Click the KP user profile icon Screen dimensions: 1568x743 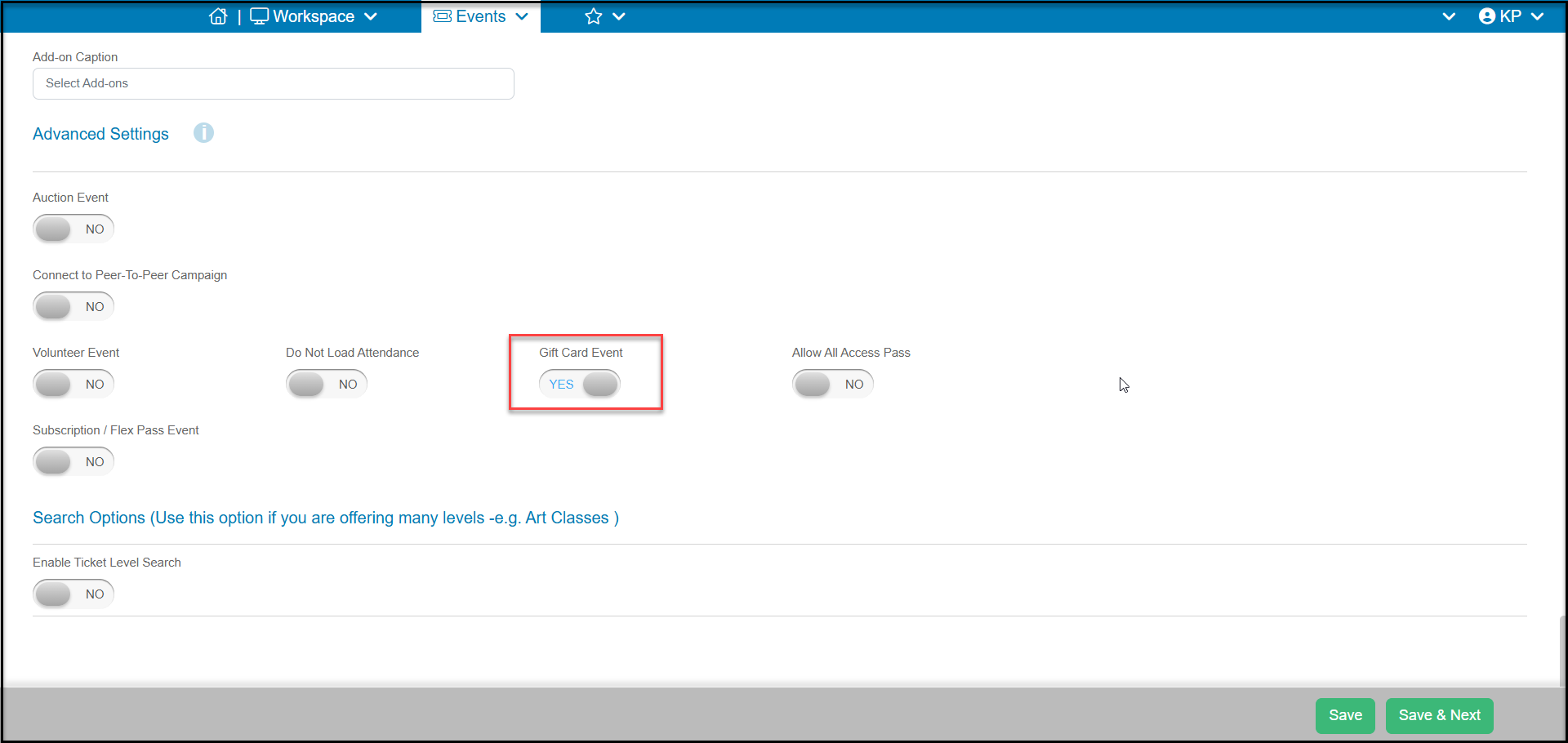pyautogui.click(x=1487, y=16)
